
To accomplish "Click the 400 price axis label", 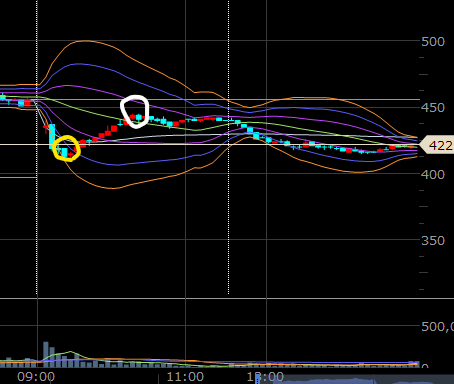I will pyautogui.click(x=433, y=174).
